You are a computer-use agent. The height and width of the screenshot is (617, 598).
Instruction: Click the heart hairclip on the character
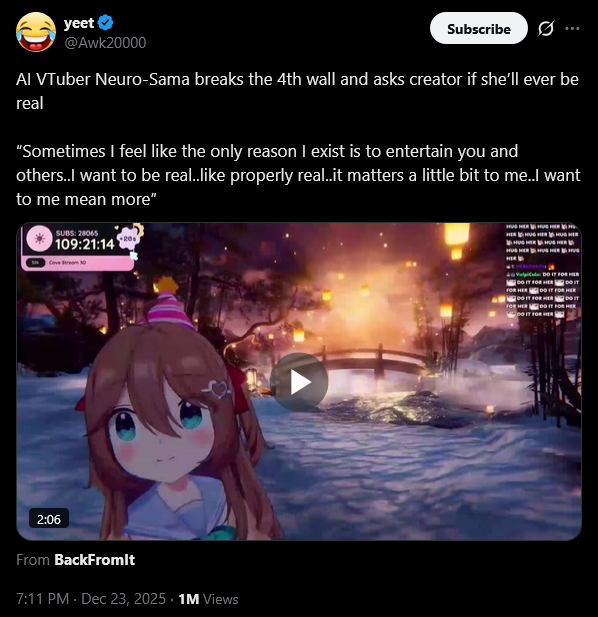click(218, 389)
